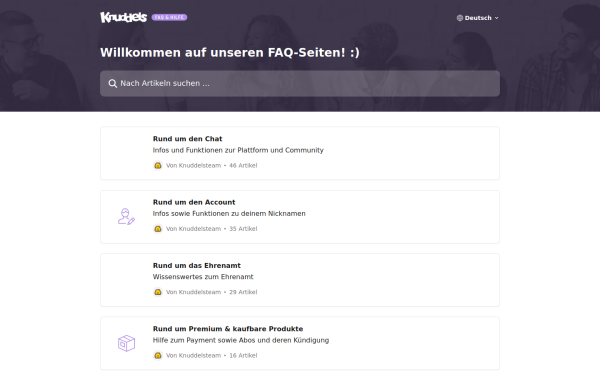Click 'Willkommen auf unseren FAQ-Seiten!' heading

click(x=230, y=52)
